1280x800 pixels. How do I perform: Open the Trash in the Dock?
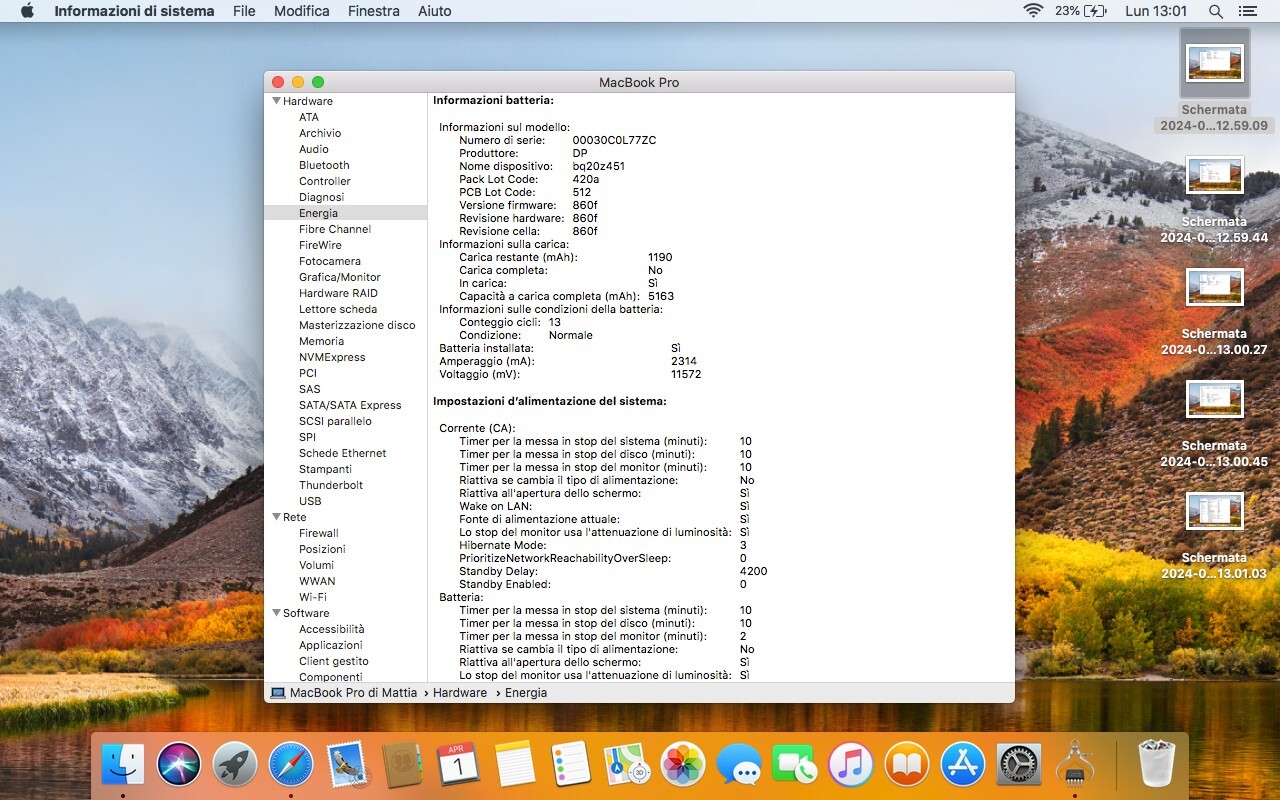click(x=1156, y=766)
